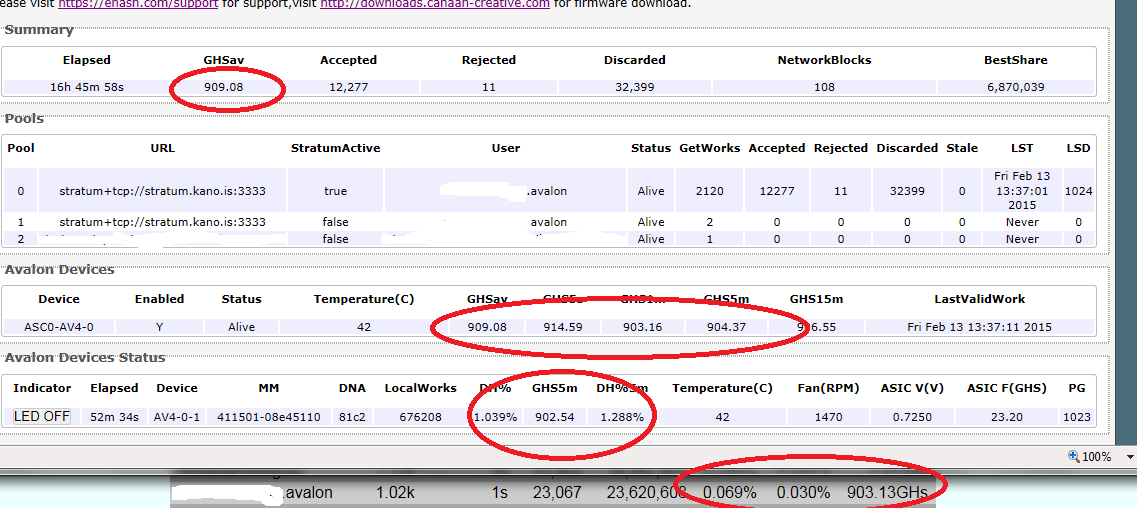Click LocalWorks value 676208

point(421,417)
